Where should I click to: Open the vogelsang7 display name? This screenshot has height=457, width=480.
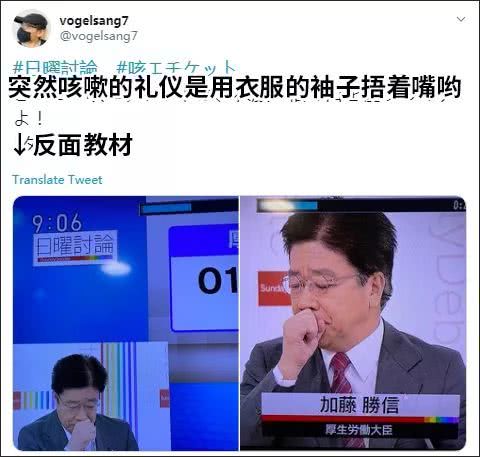(94, 21)
